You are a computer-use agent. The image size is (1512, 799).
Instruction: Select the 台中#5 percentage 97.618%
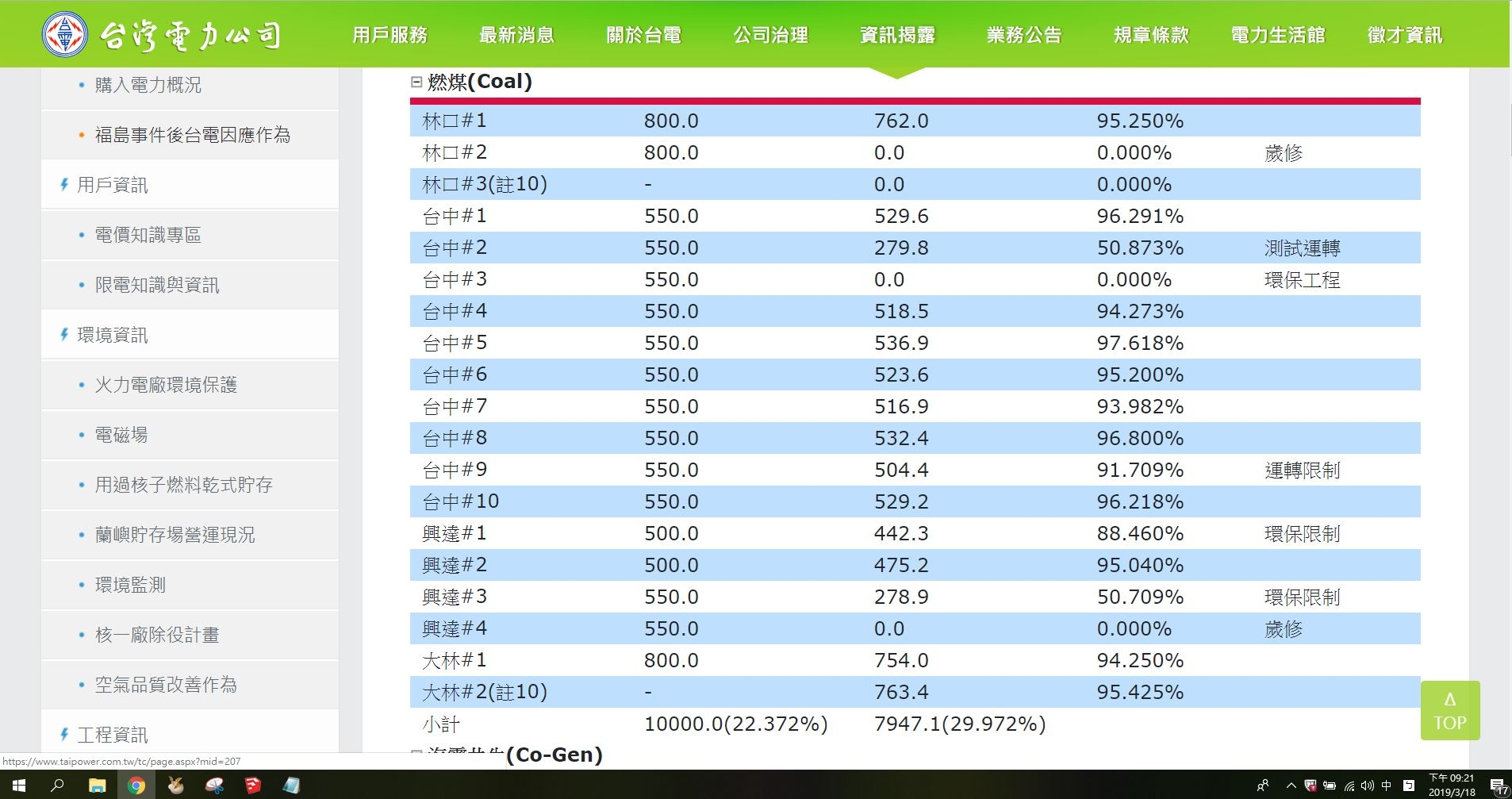1140,343
